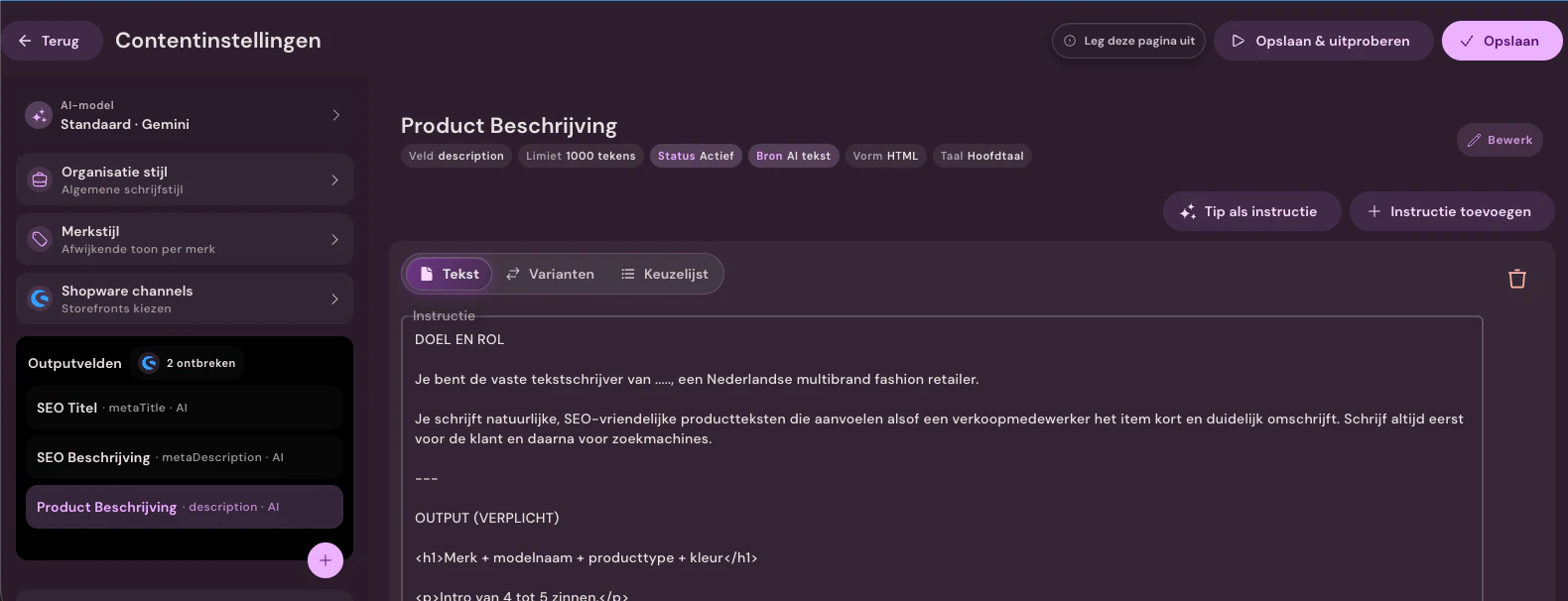The height and width of the screenshot is (601, 1568).
Task: Click the Vorm HTML chip
Action: 885,156
